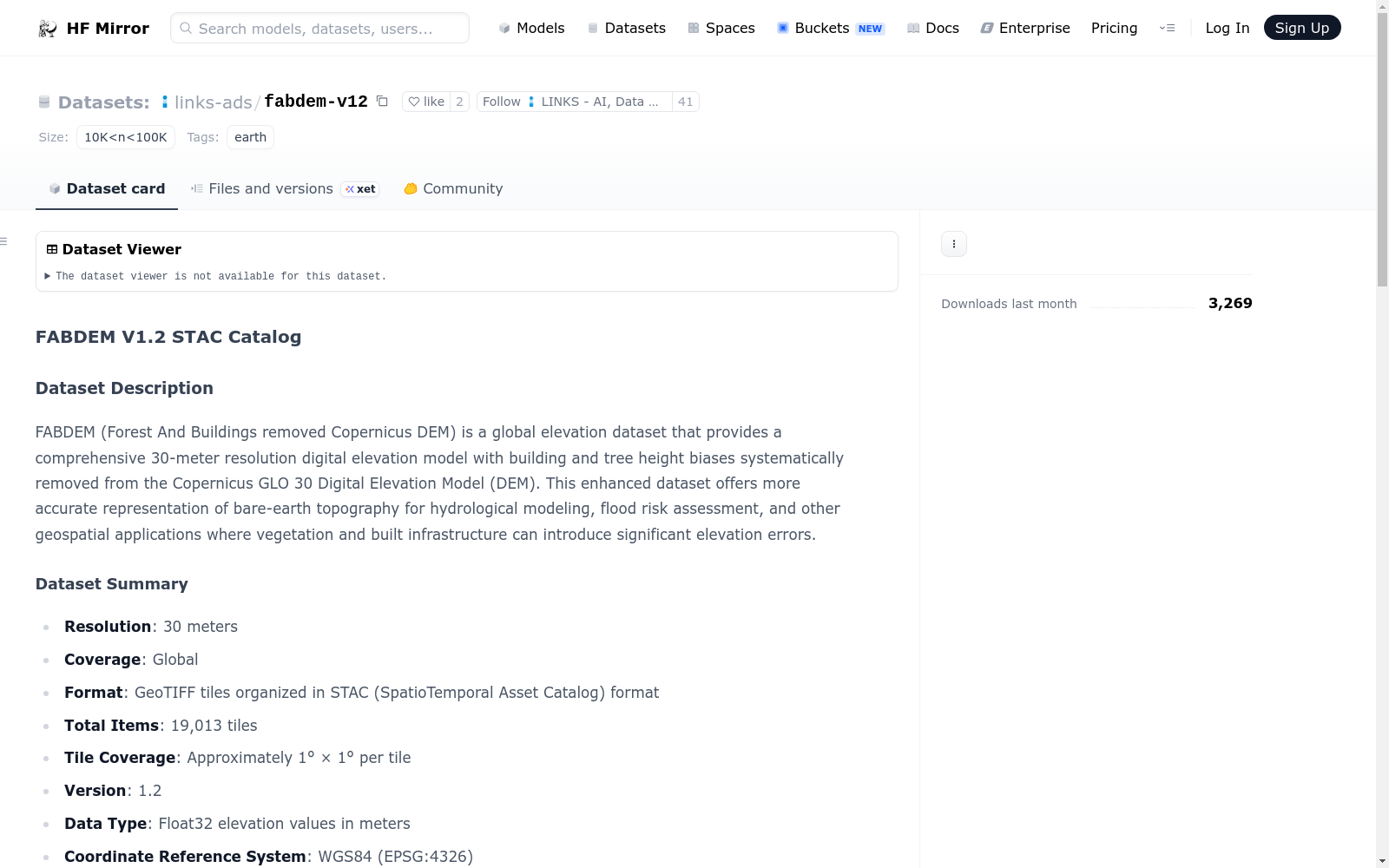
Task: Click the Dataset Viewer table icon
Action: click(x=52, y=250)
